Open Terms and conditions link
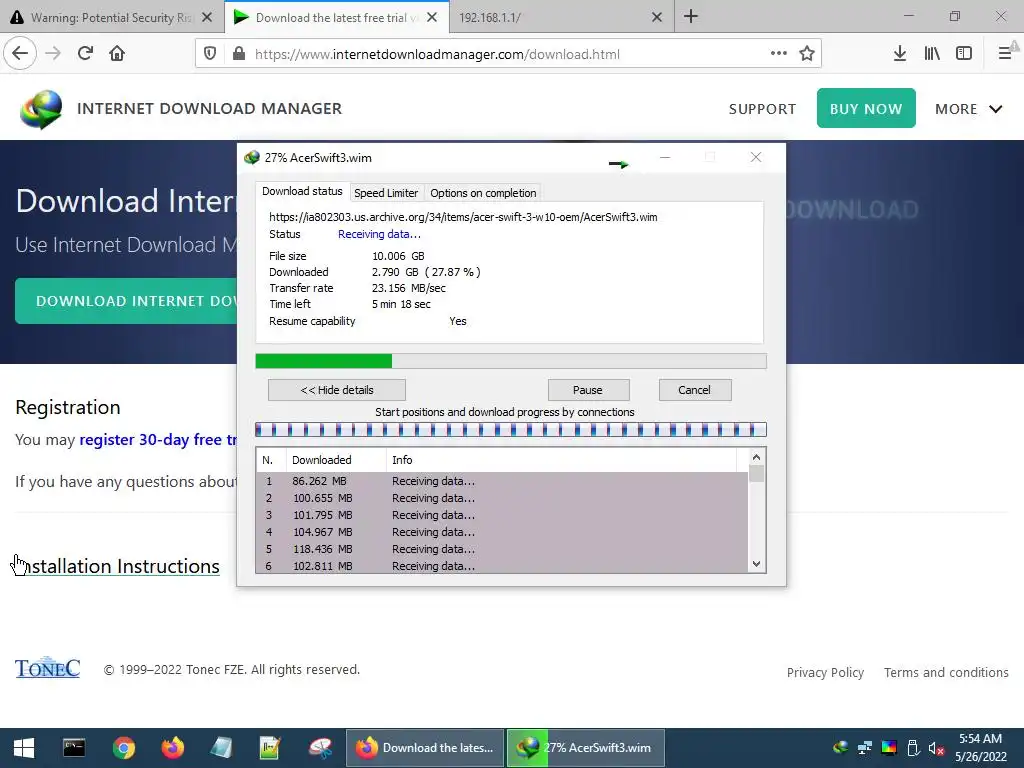 tap(946, 673)
